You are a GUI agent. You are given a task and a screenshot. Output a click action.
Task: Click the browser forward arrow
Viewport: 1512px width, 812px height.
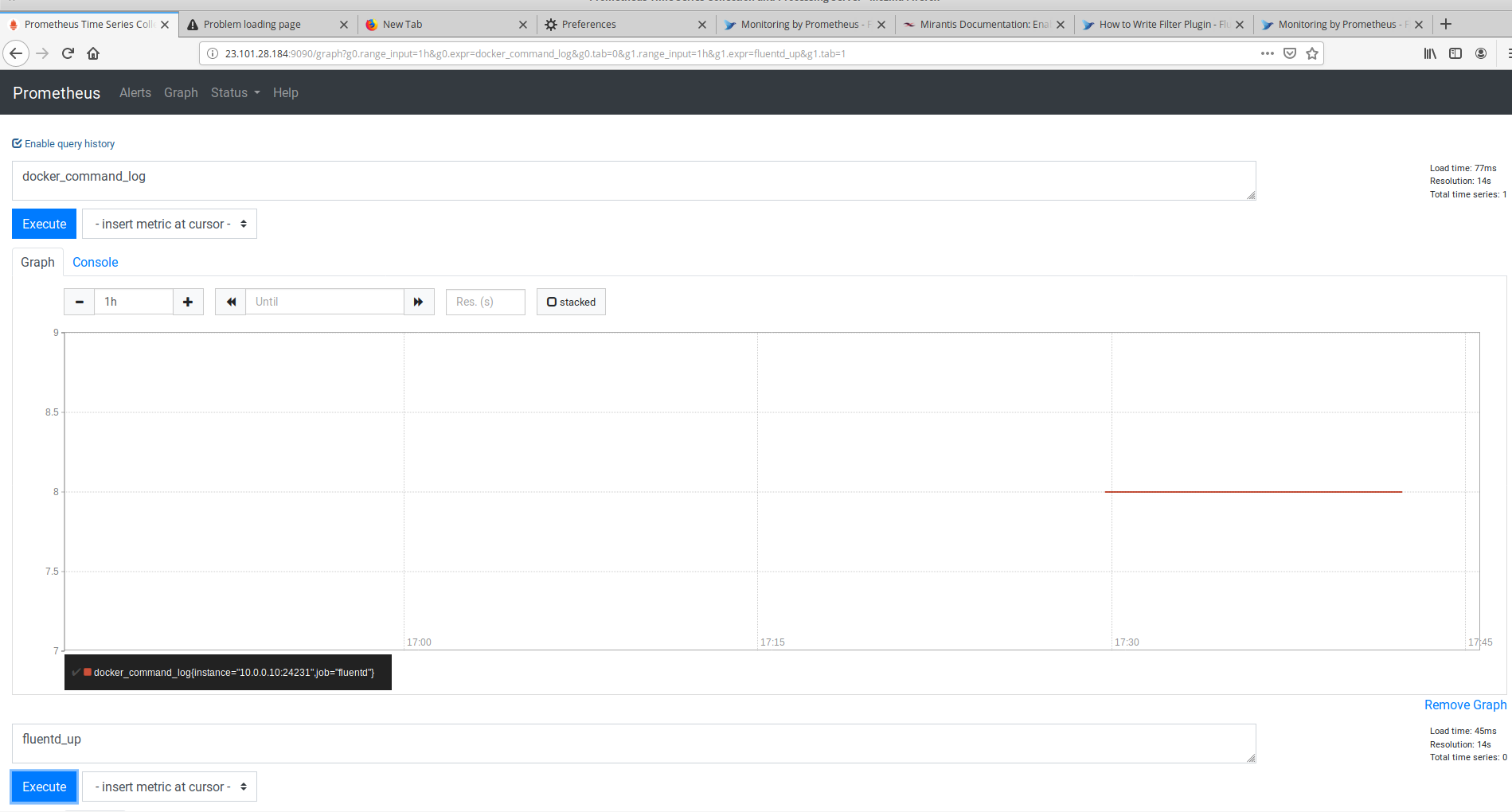click(43, 53)
